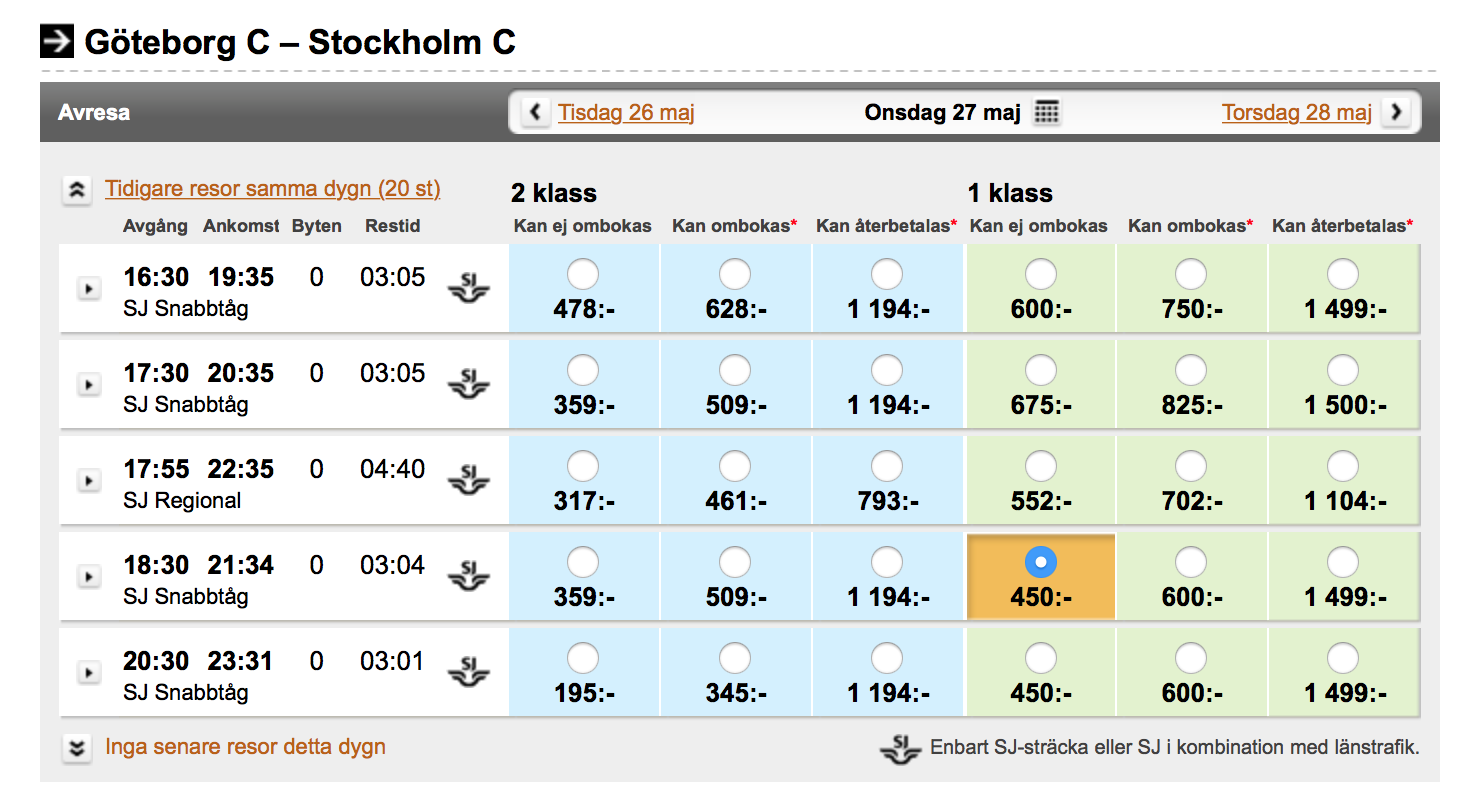Select 195:- fare for 20:30 train
Image resolution: width=1464 pixels, height=810 pixels.
click(583, 658)
